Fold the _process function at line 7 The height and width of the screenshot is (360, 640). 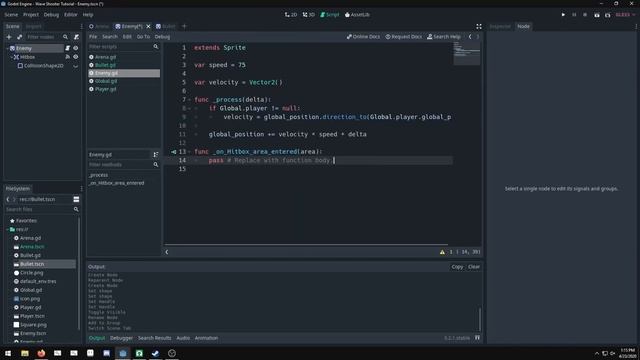[189, 100]
